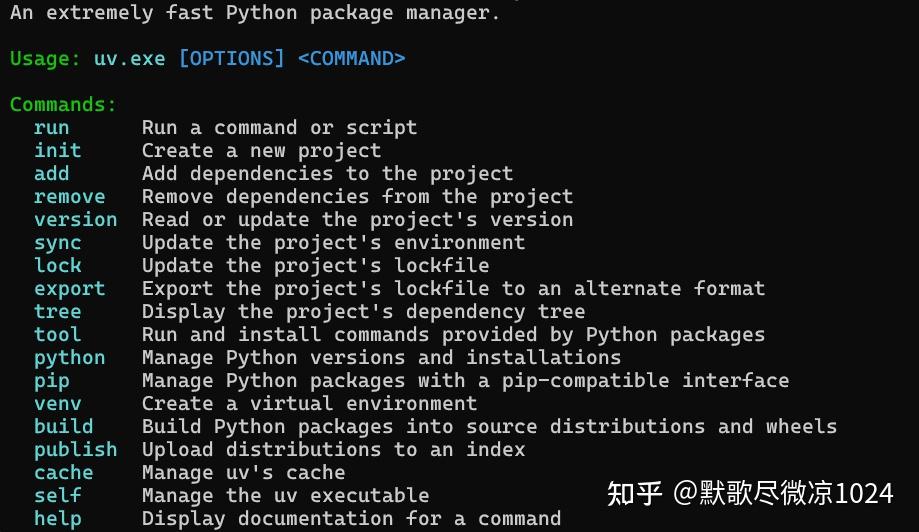Image resolution: width=919 pixels, height=532 pixels.
Task: Click the 'add' command name
Action: click(x=52, y=174)
